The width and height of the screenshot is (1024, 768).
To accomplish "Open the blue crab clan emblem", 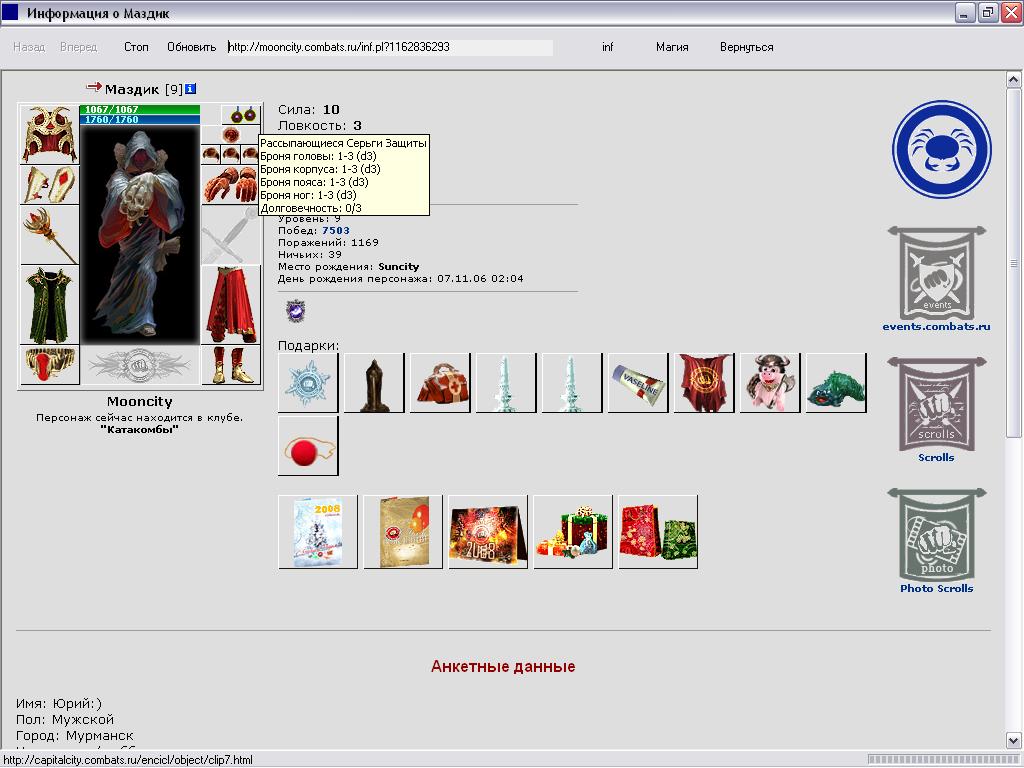I will tap(941, 149).
